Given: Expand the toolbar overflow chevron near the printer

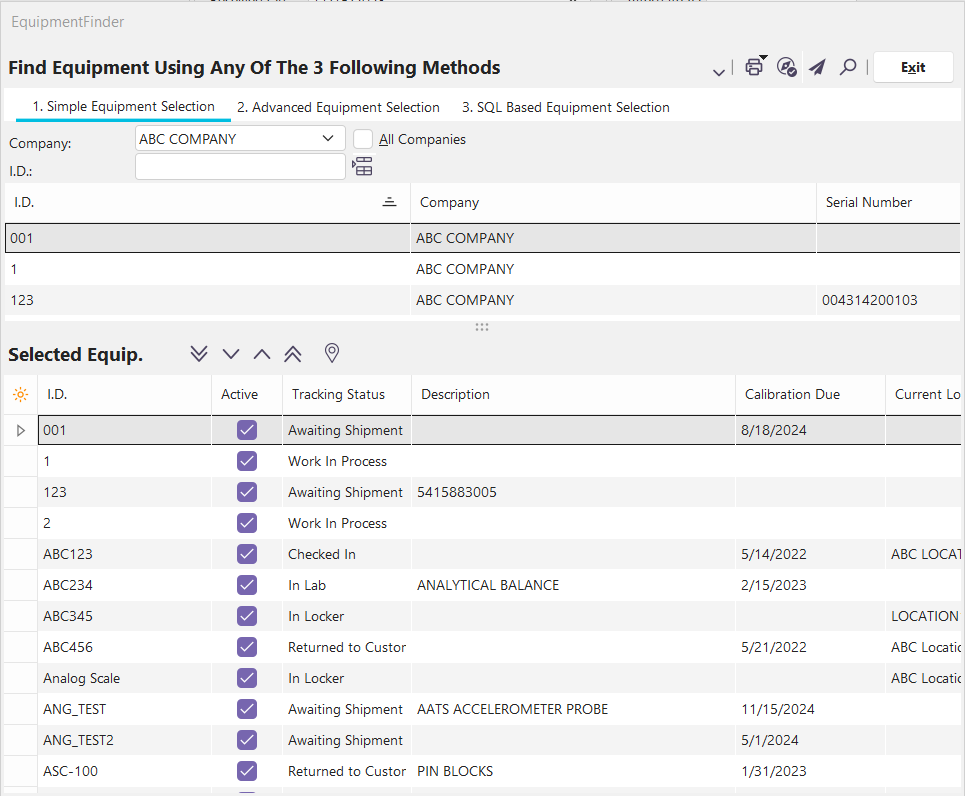Looking at the screenshot, I should pyautogui.click(x=718, y=72).
